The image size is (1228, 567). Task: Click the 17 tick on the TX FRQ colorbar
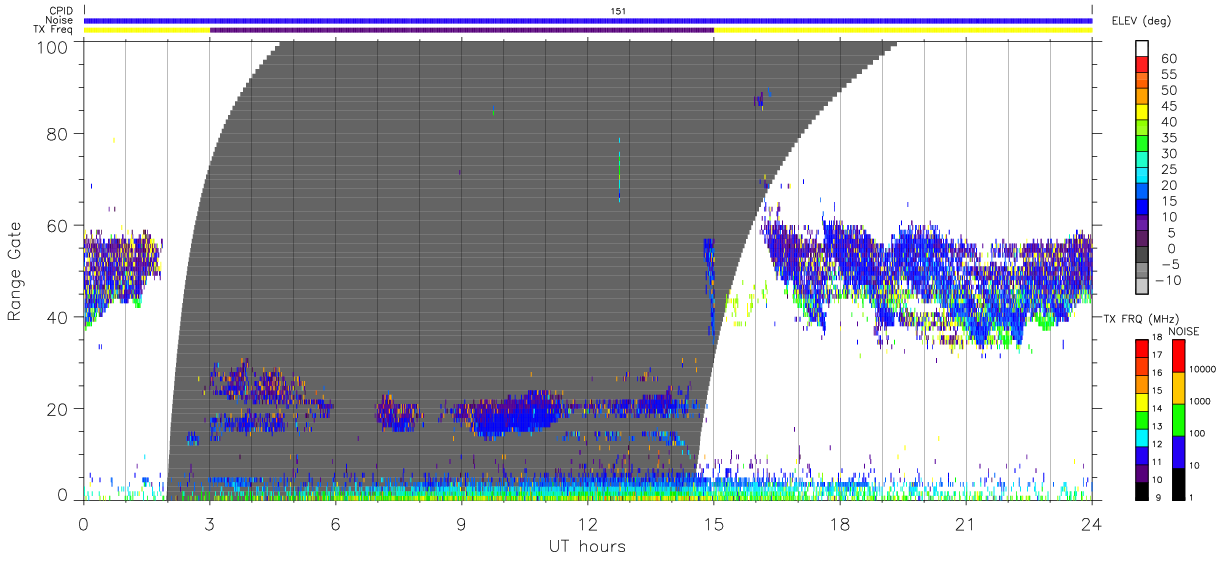point(1158,355)
